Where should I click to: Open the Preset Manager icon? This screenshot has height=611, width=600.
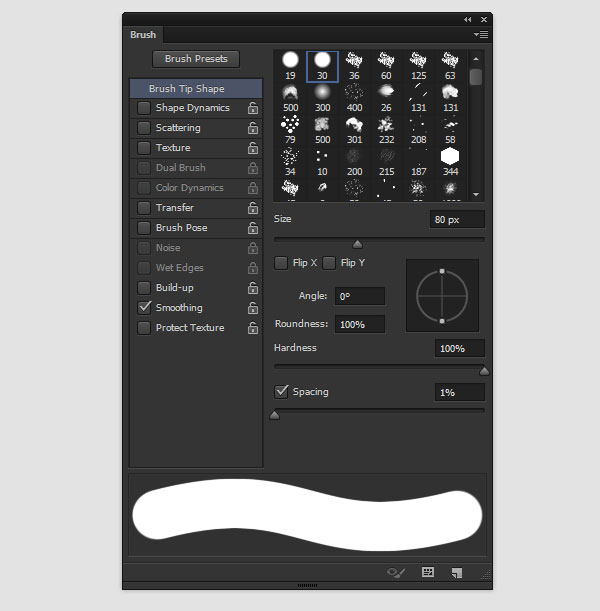tap(428, 572)
